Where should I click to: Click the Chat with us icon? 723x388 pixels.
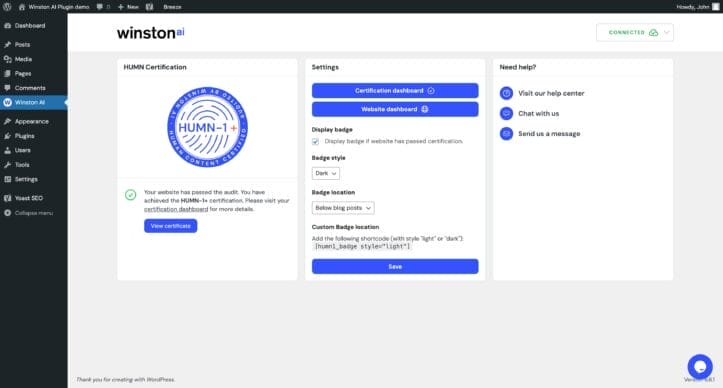click(506, 113)
